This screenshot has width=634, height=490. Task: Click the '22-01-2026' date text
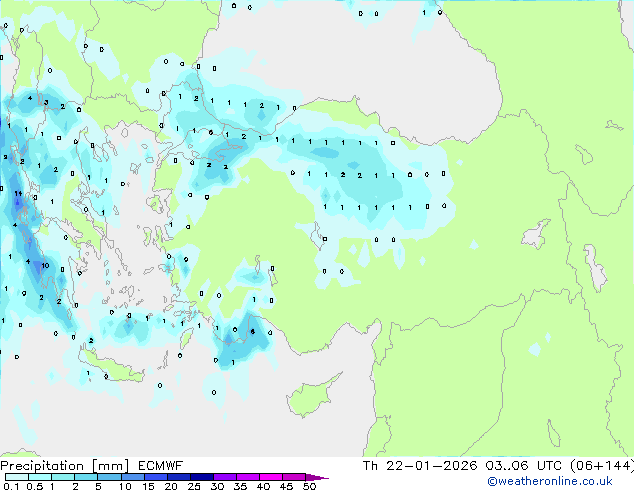tap(431, 466)
